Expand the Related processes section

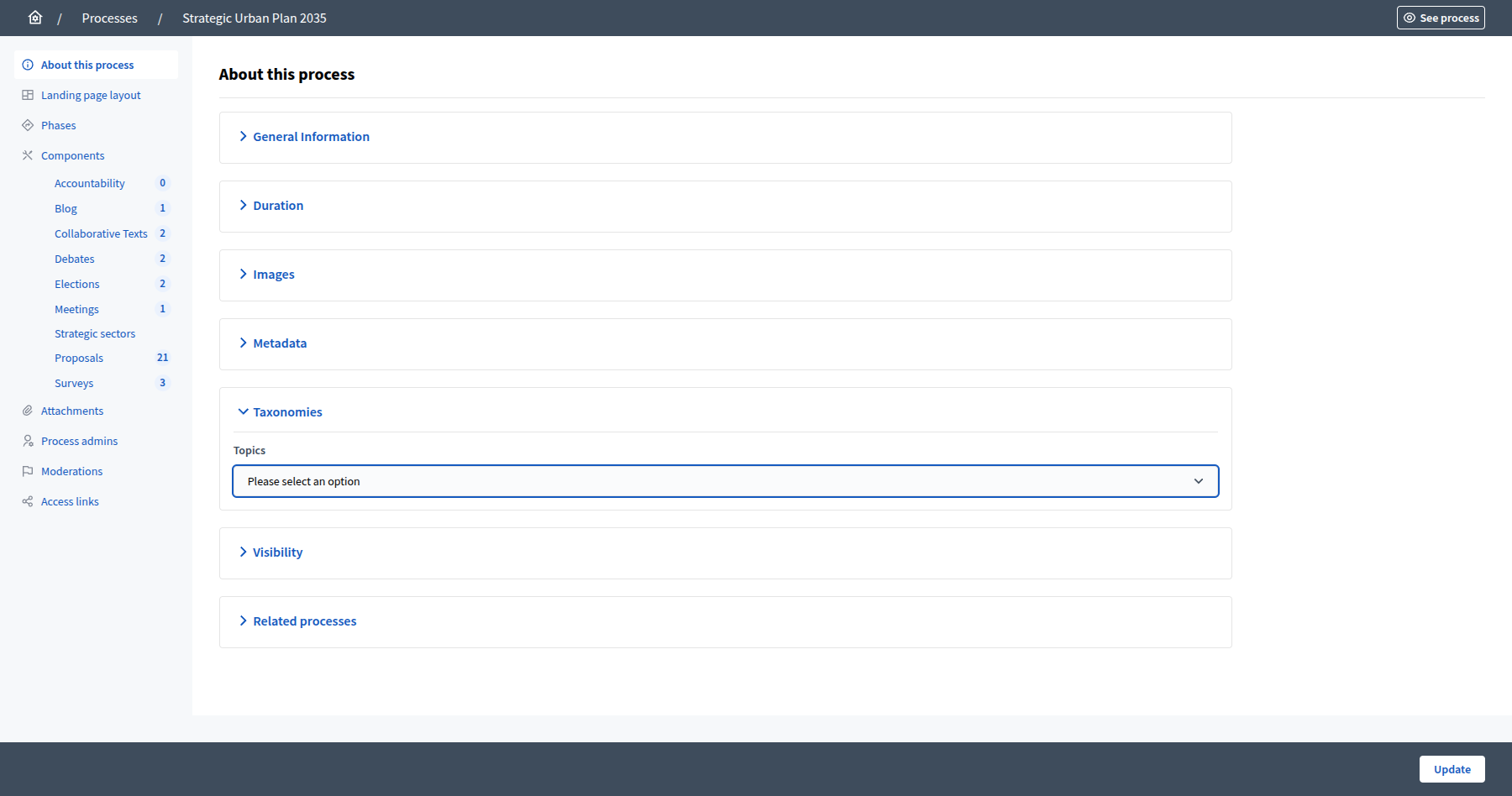tap(304, 621)
